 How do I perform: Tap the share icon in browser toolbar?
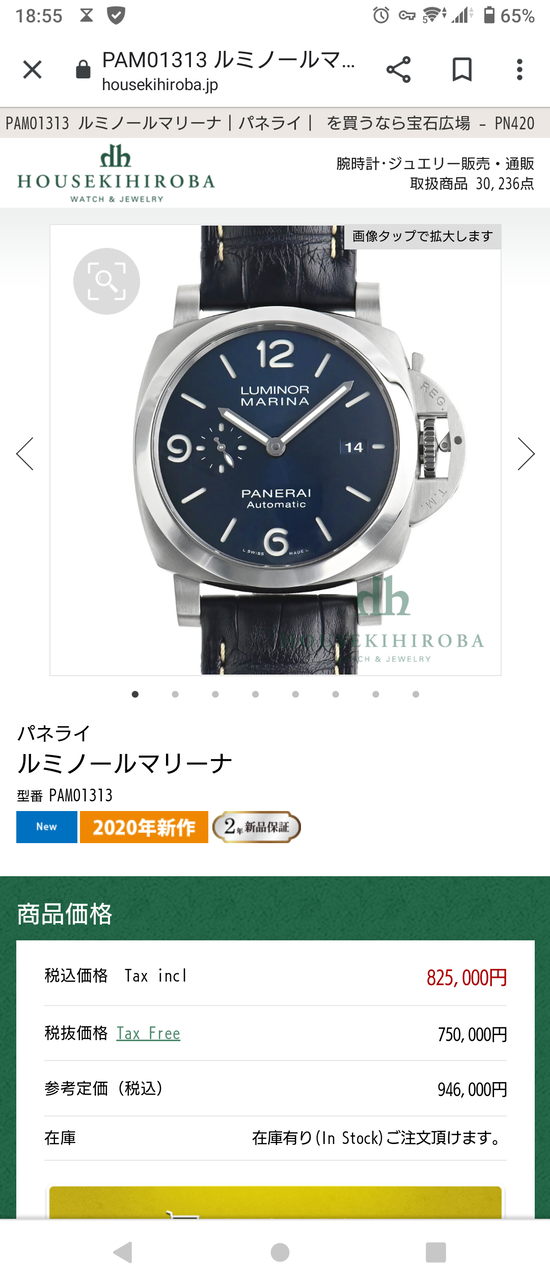click(398, 70)
